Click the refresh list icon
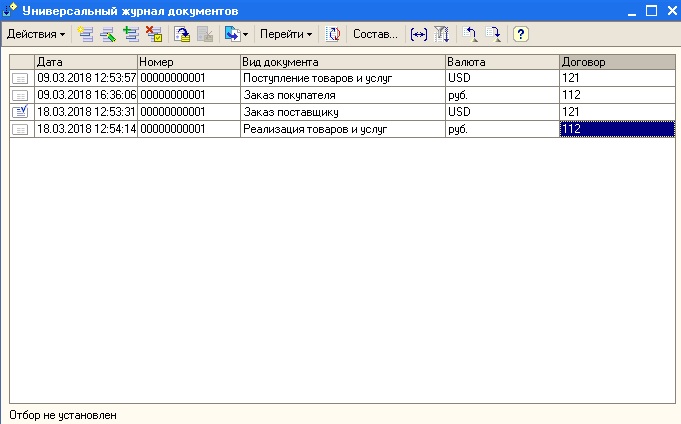The image size is (681, 424). [x=334, y=34]
